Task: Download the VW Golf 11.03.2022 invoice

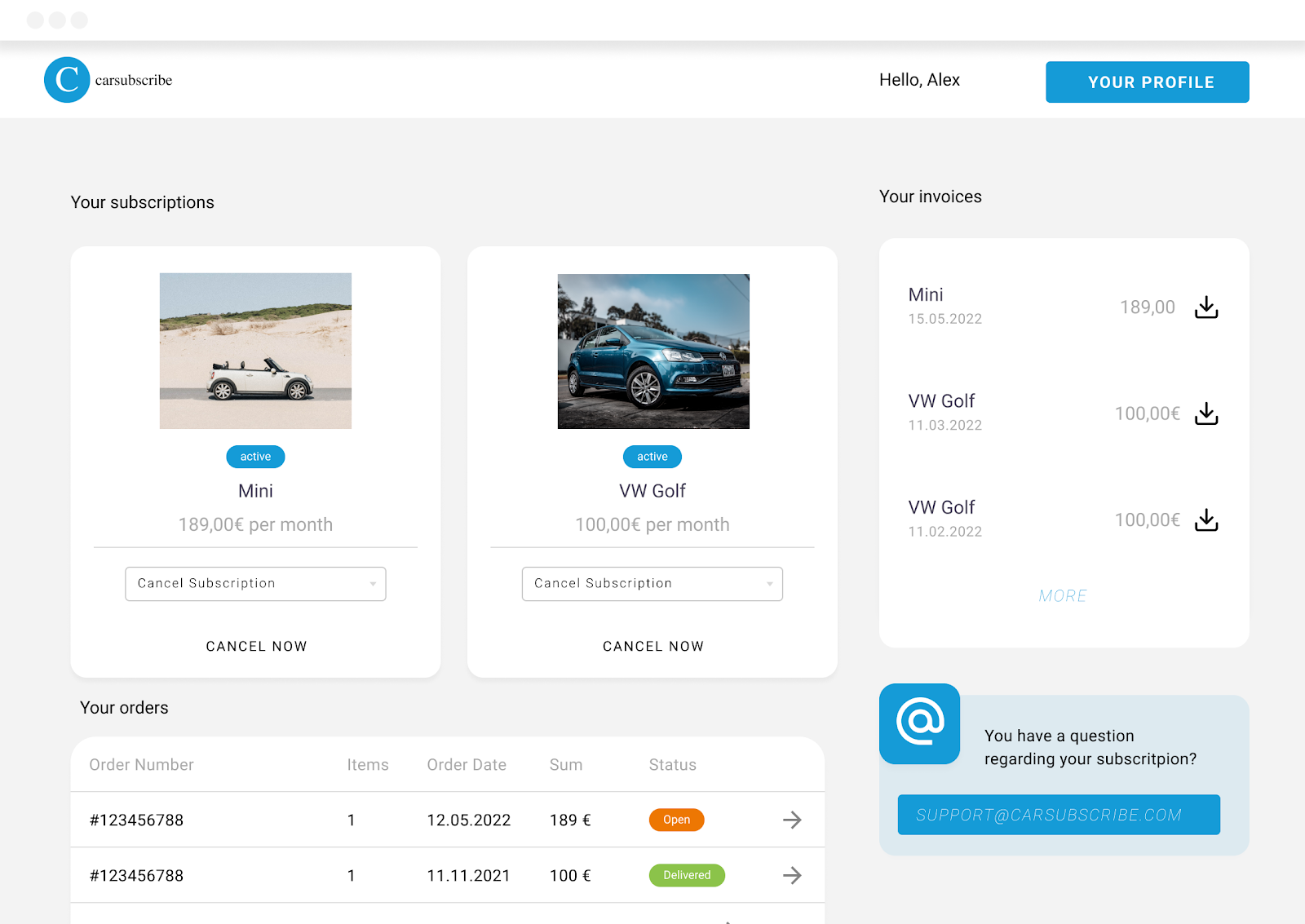Action: 1206,413
